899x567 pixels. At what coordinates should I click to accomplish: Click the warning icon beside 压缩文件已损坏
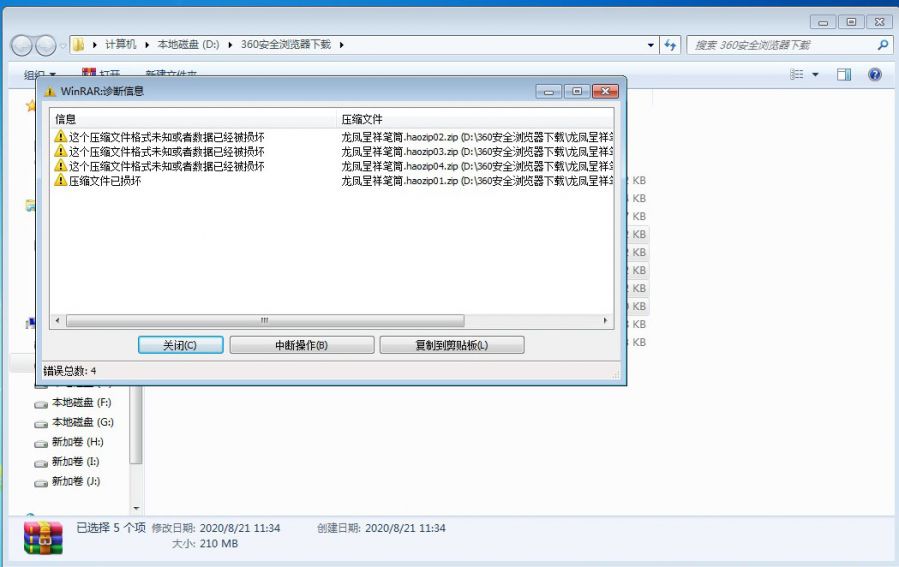point(61,181)
